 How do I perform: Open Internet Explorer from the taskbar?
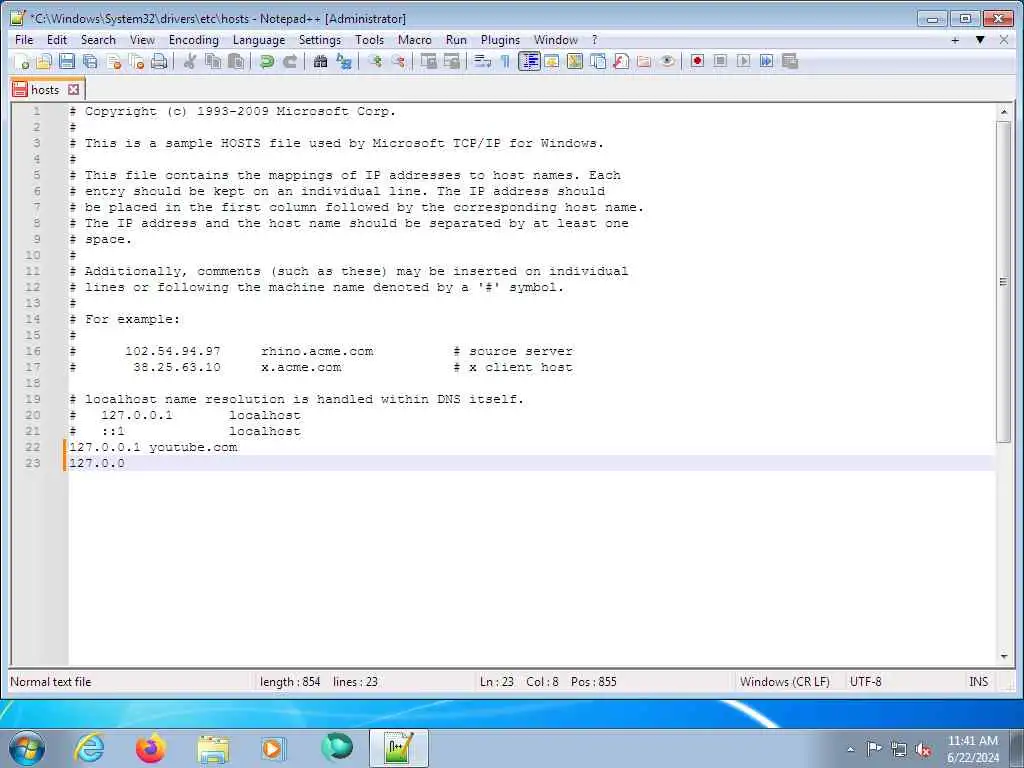tap(89, 748)
